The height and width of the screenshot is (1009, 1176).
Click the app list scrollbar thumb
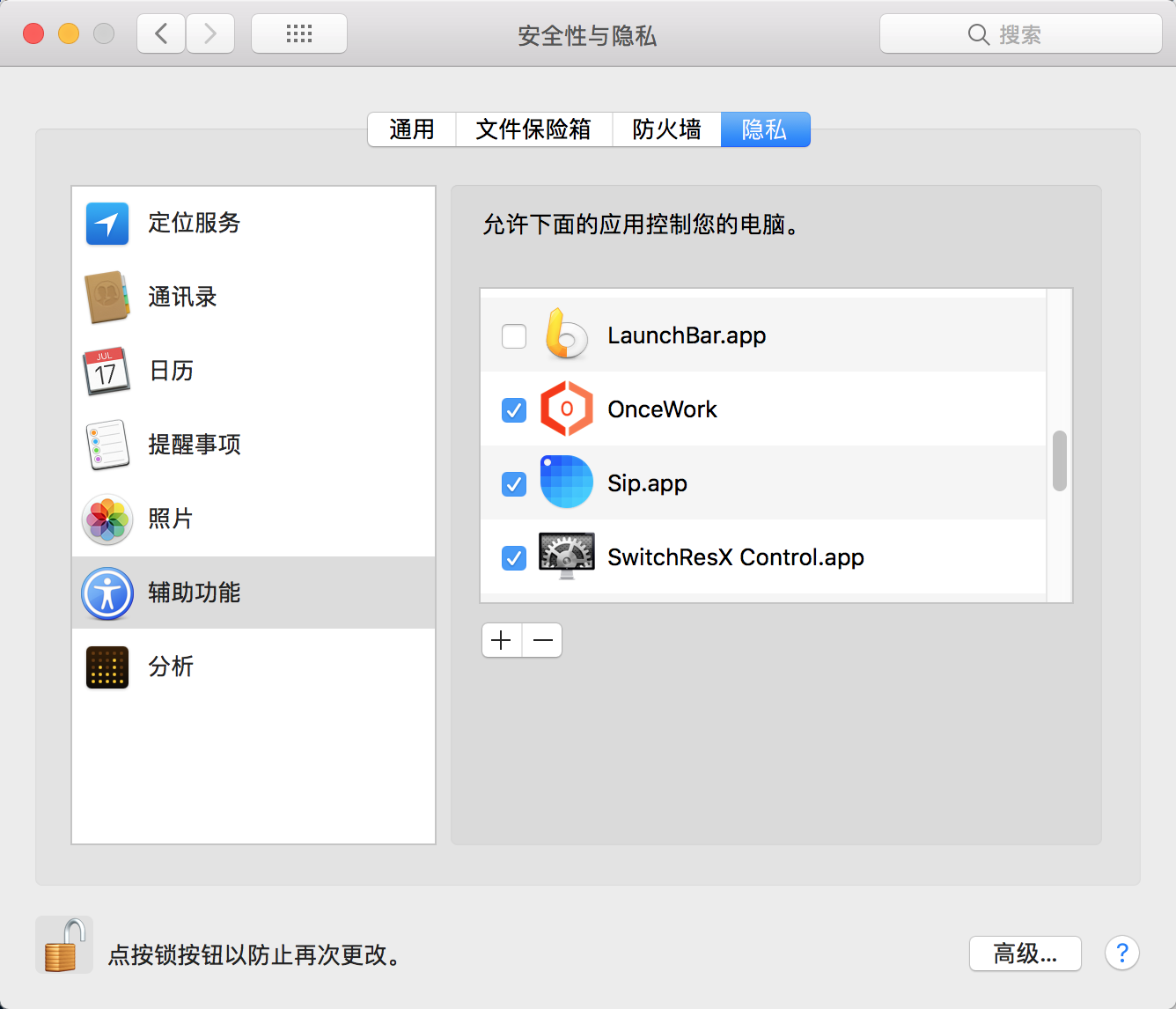point(1060,460)
